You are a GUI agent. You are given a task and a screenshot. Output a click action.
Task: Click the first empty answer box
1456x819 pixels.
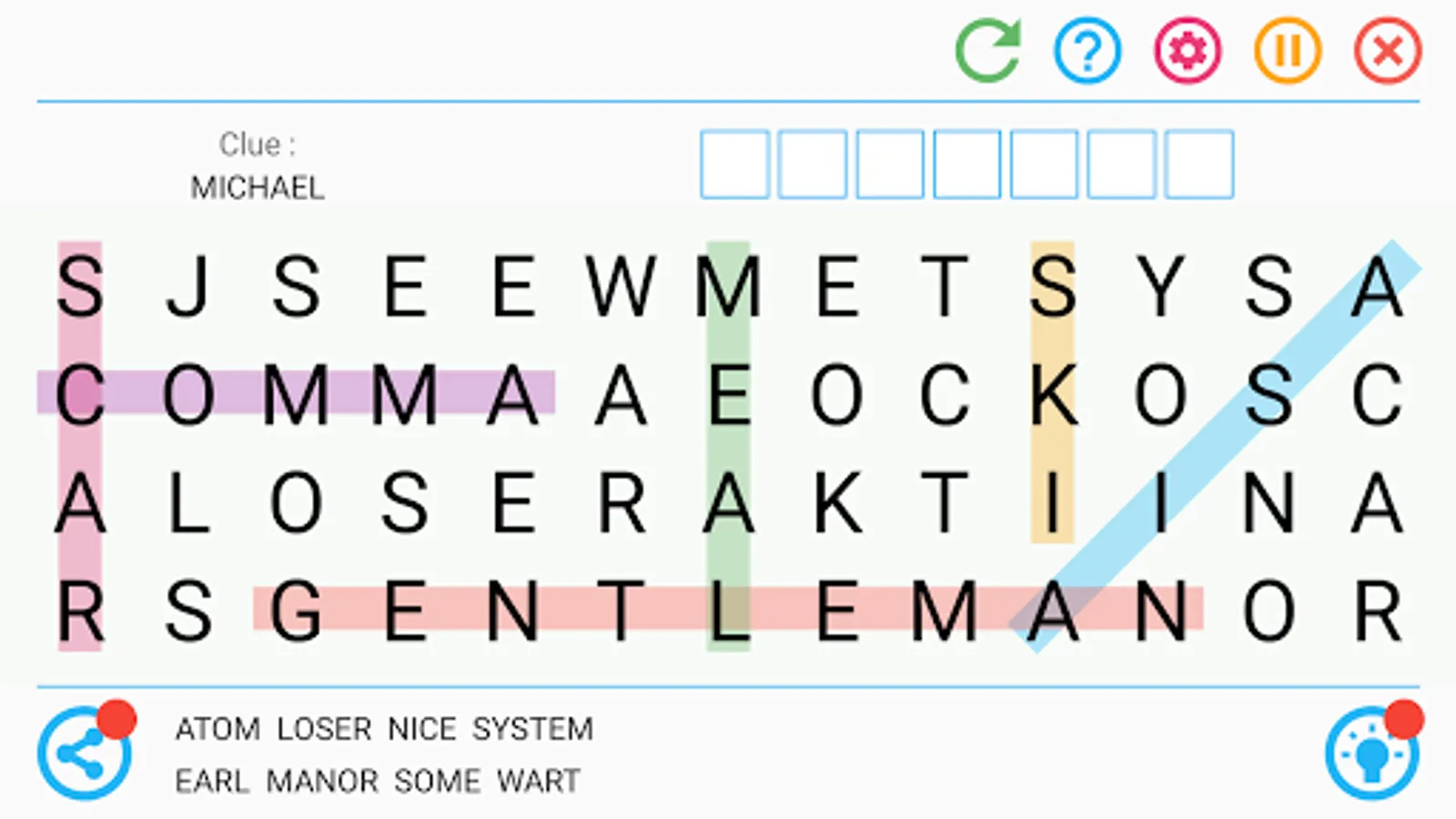pos(734,165)
